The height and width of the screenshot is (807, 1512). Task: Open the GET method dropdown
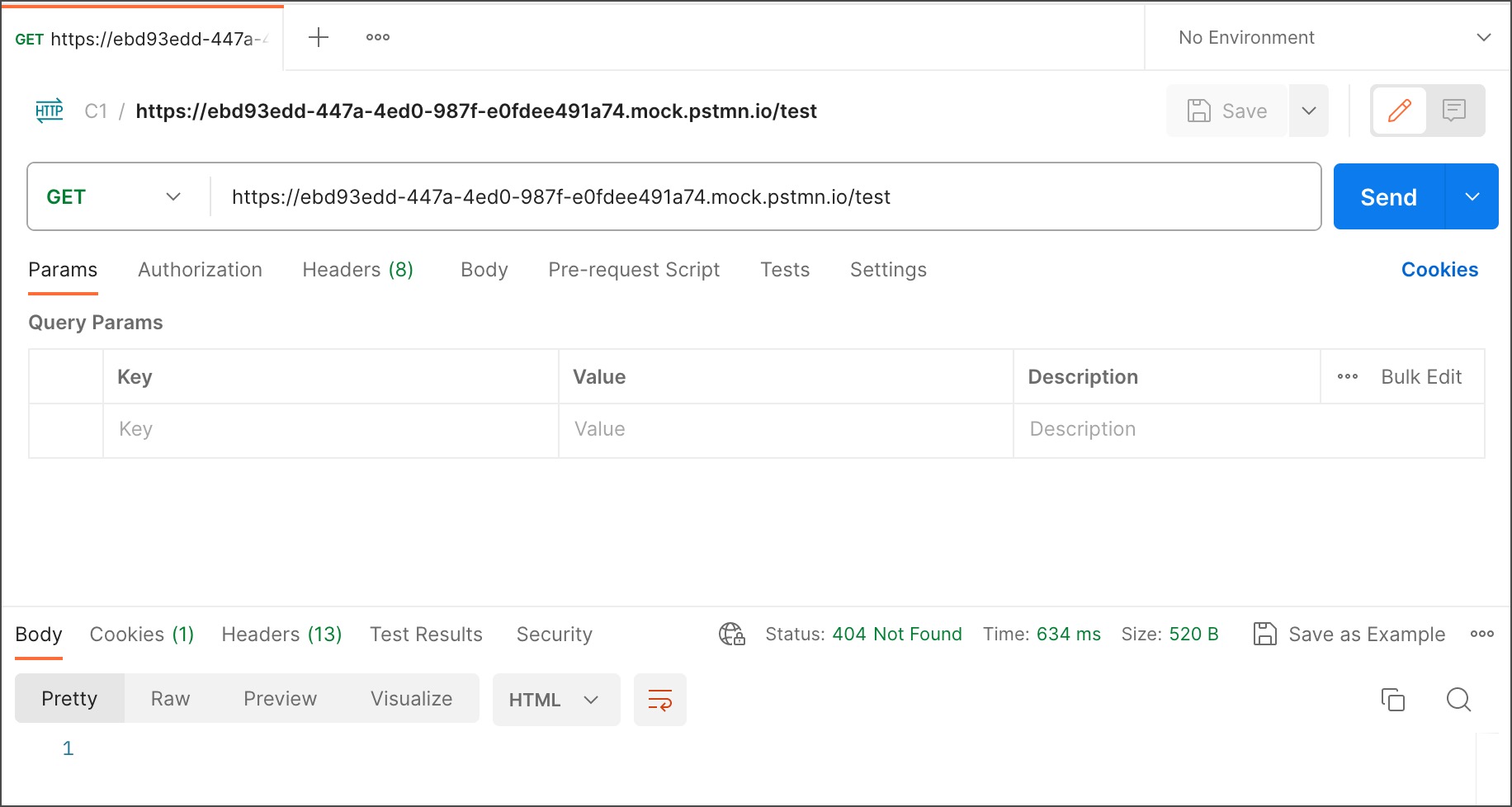point(116,196)
